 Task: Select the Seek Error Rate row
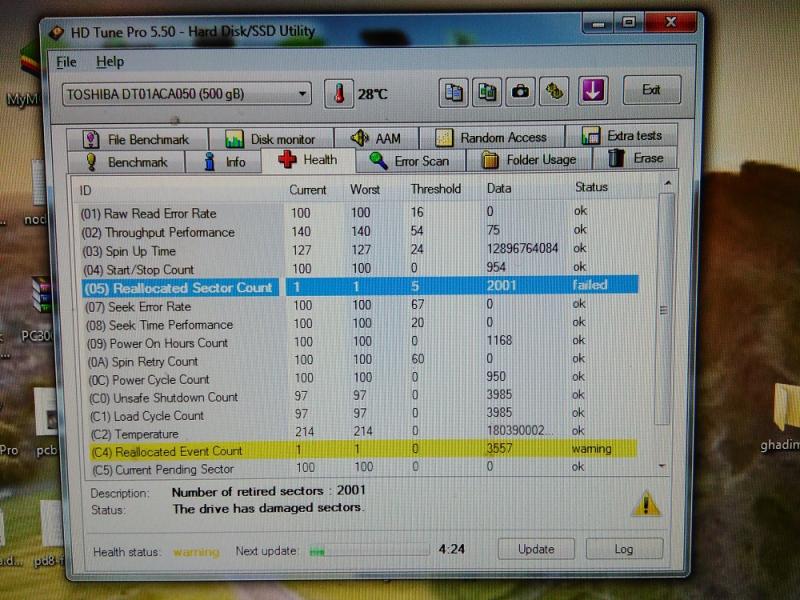(360, 305)
